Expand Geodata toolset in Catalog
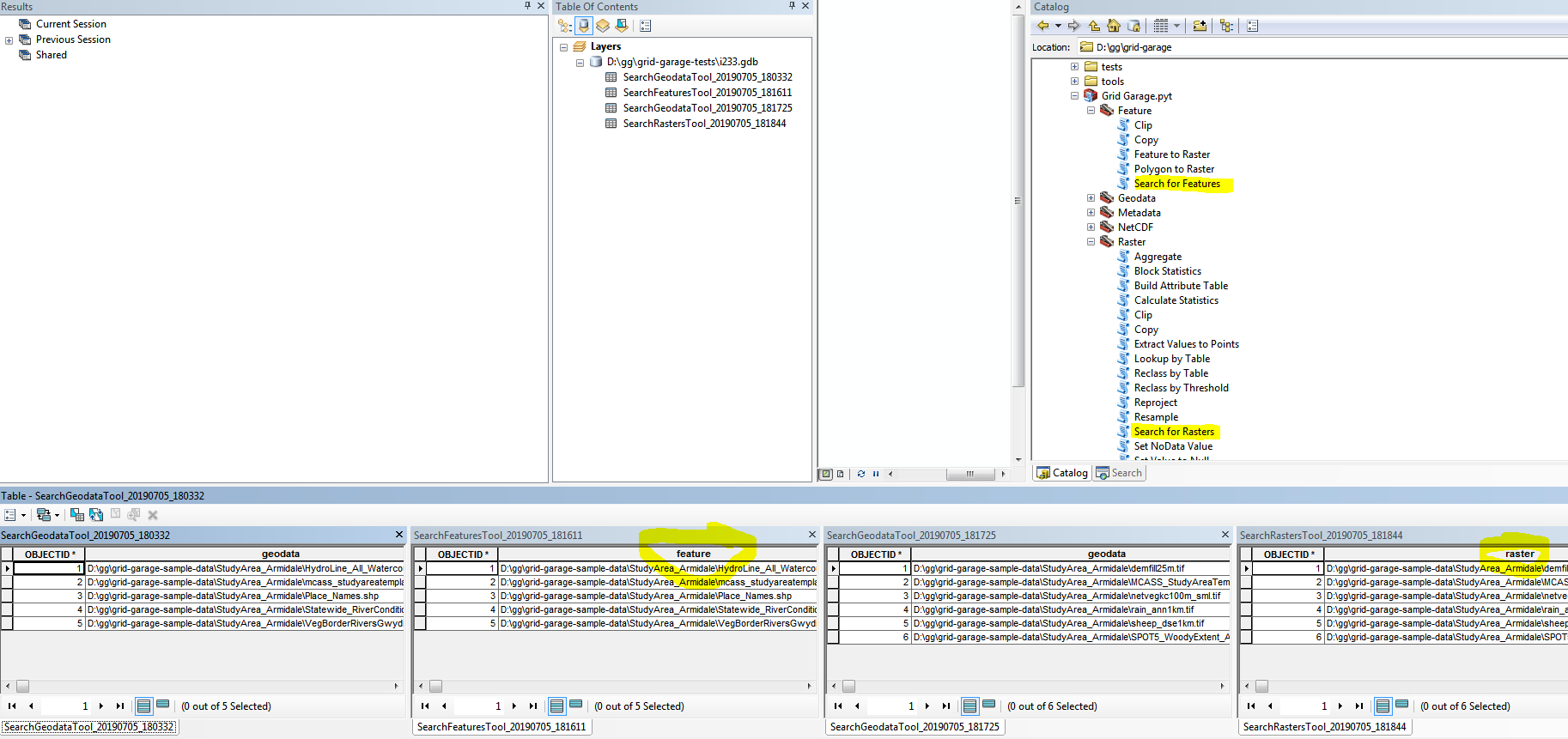This screenshot has height=739, width=1568. (x=1091, y=198)
